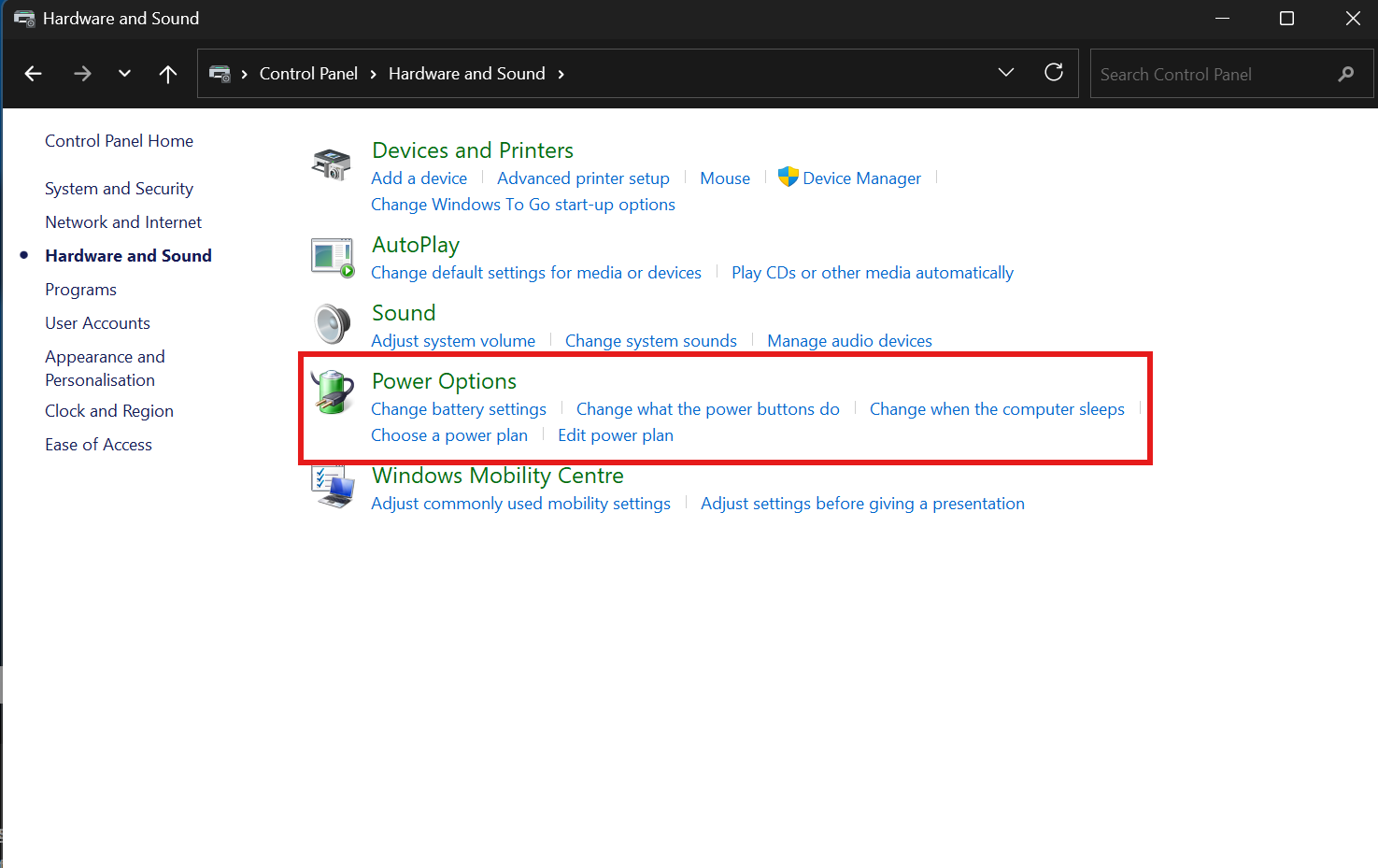Click Edit power plan
Screen dimensions: 1378x868
[x=616, y=435]
